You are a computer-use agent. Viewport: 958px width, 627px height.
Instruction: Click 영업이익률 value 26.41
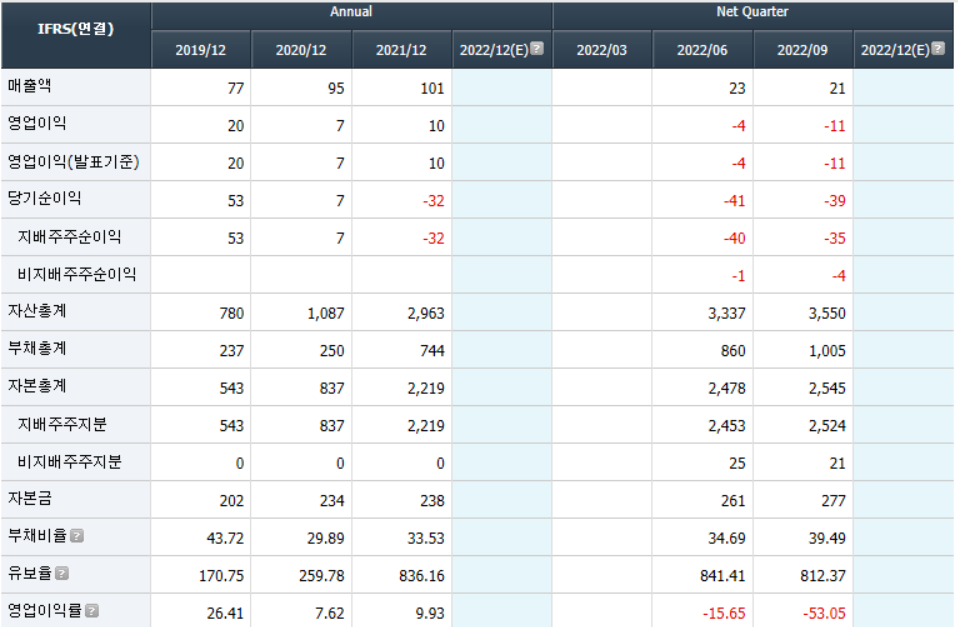tap(225, 613)
